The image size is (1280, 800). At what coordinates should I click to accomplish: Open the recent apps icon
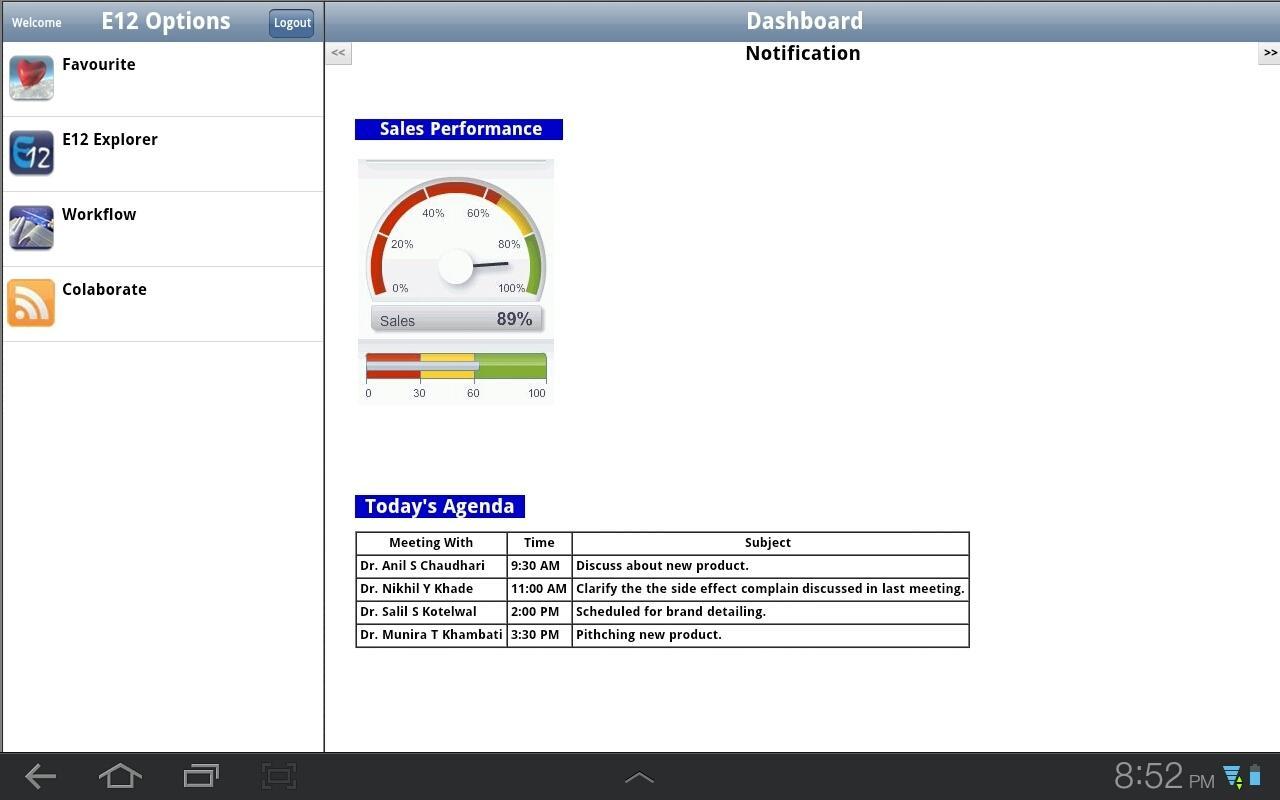pos(201,776)
